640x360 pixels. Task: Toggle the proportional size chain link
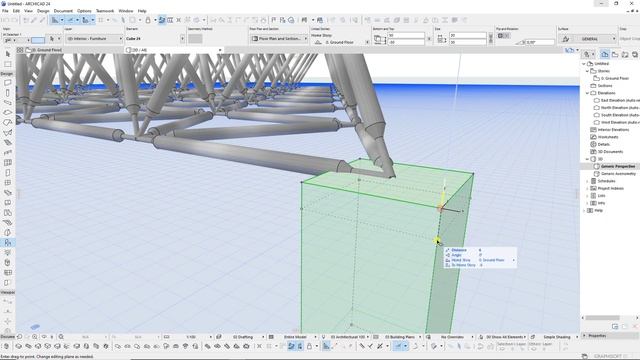coord(491,39)
